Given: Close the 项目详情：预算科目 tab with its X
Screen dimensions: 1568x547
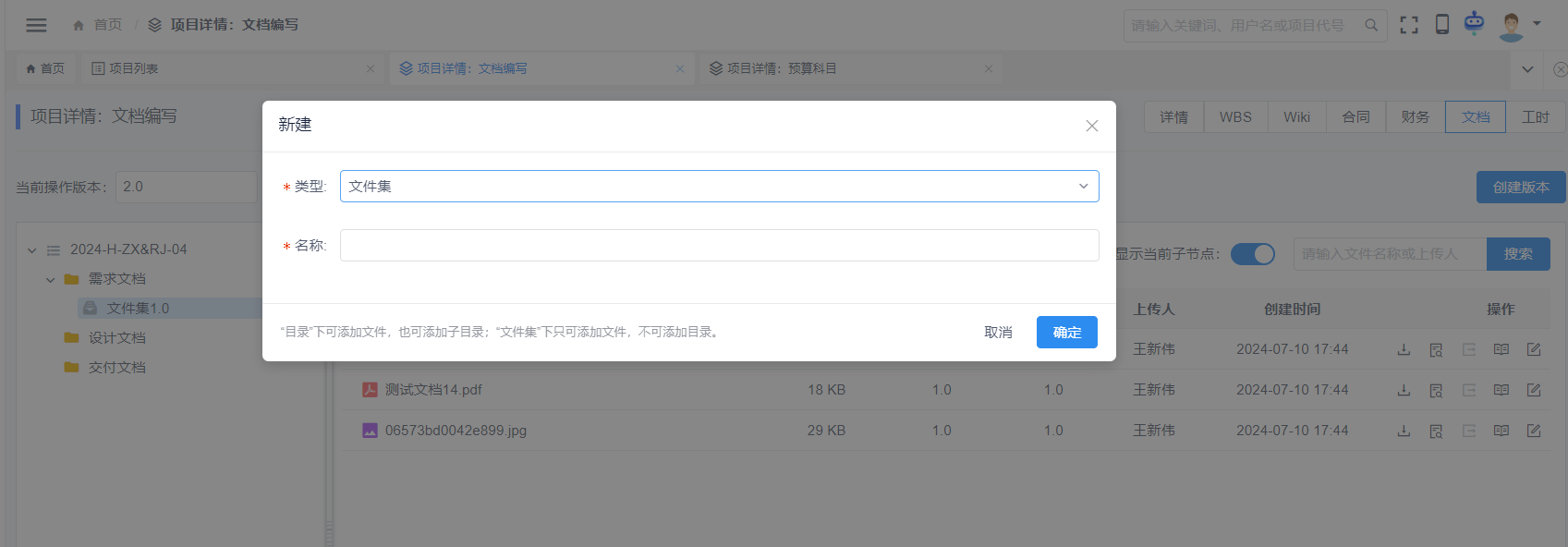Looking at the screenshot, I should click(989, 68).
